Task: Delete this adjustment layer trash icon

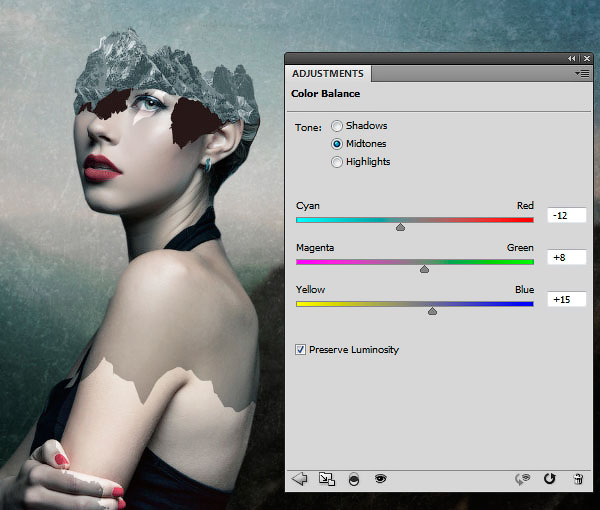Action: click(578, 479)
